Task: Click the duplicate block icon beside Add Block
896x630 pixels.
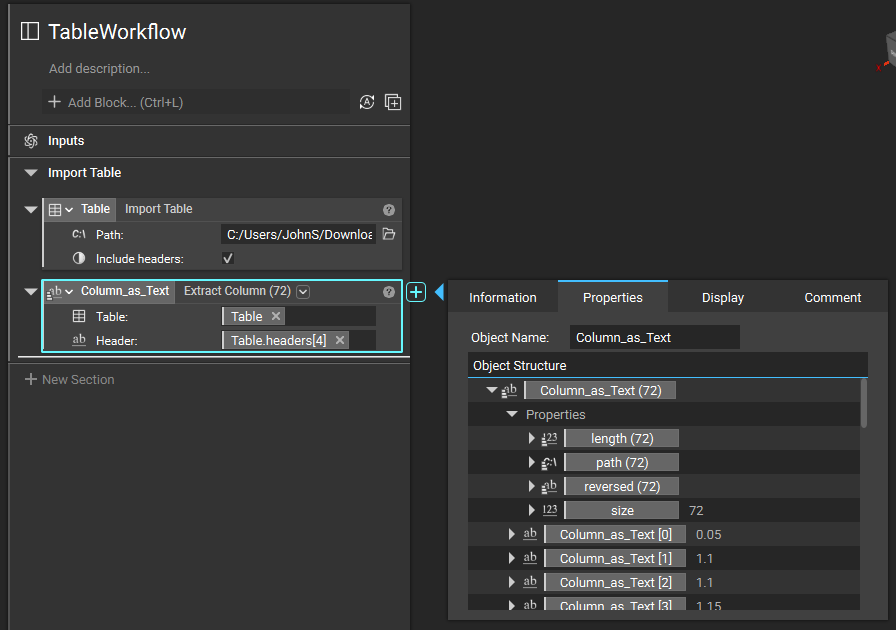Action: tap(393, 102)
